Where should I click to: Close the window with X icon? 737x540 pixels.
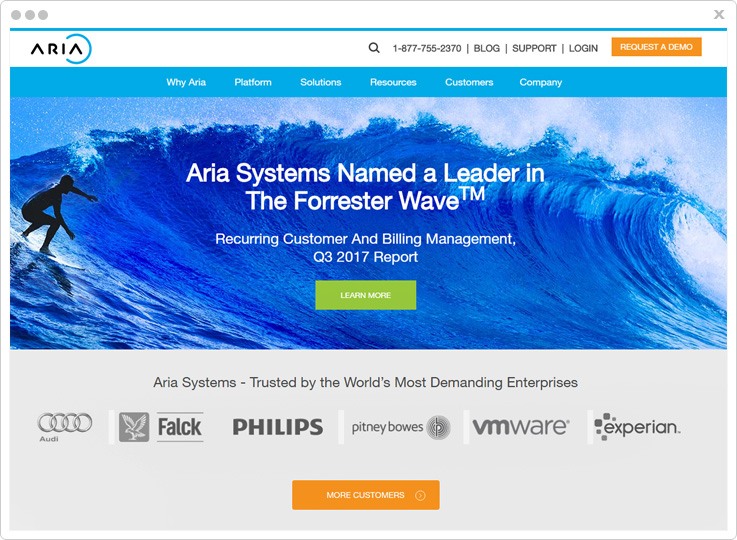[x=719, y=15]
